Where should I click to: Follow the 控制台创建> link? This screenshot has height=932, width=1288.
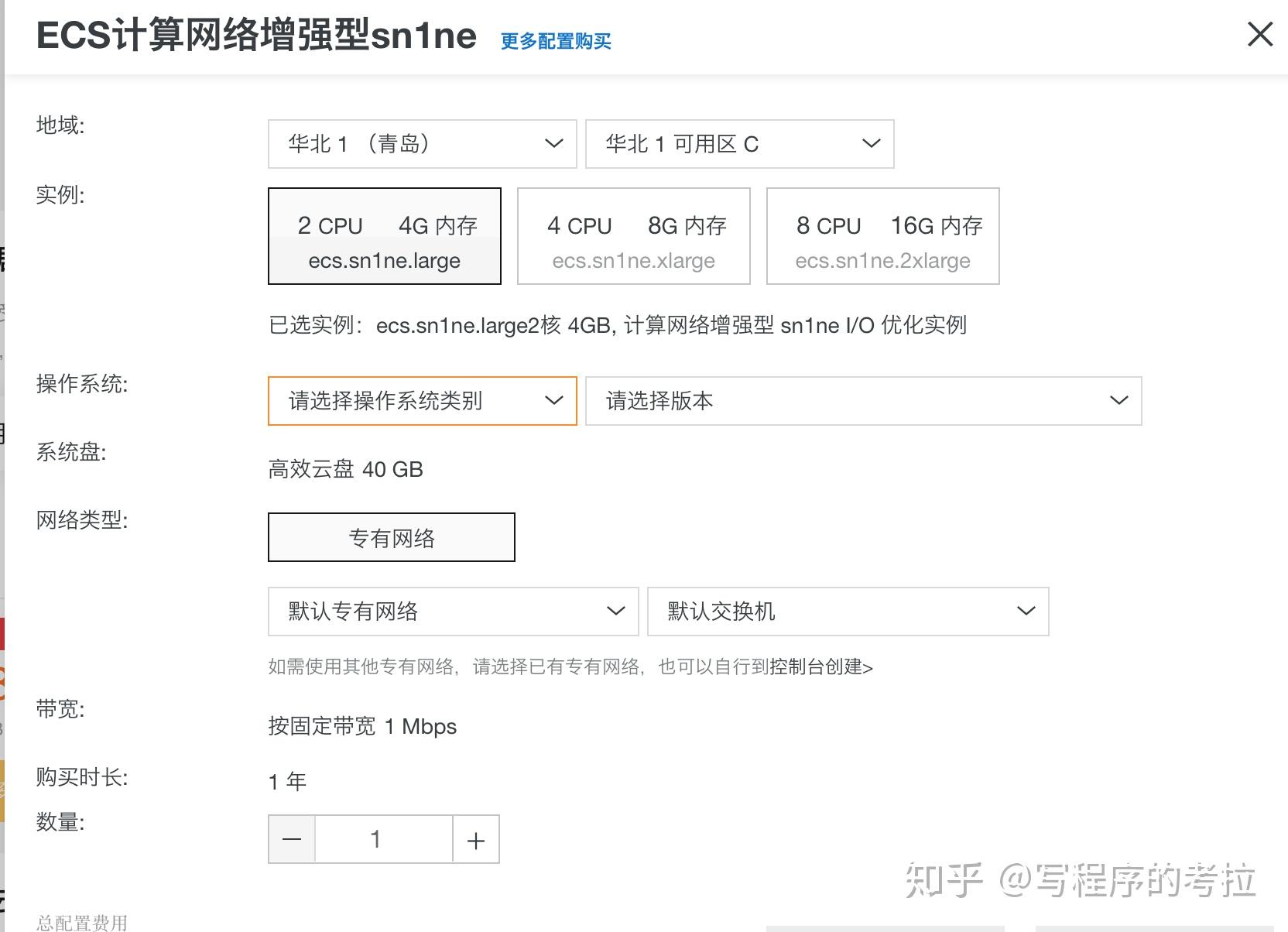tap(821, 666)
